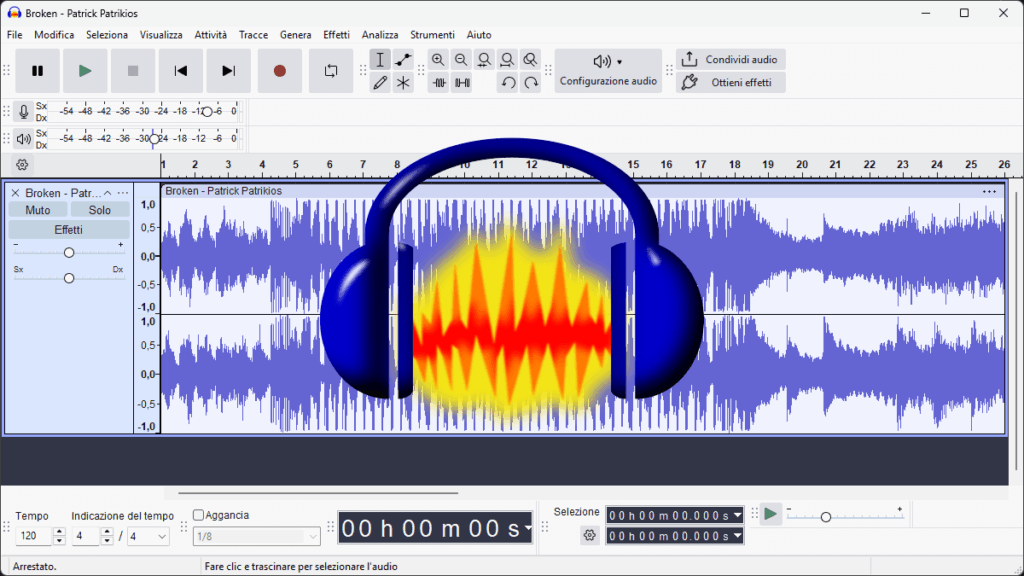Click the Zoom In magnifier icon

coord(438,60)
